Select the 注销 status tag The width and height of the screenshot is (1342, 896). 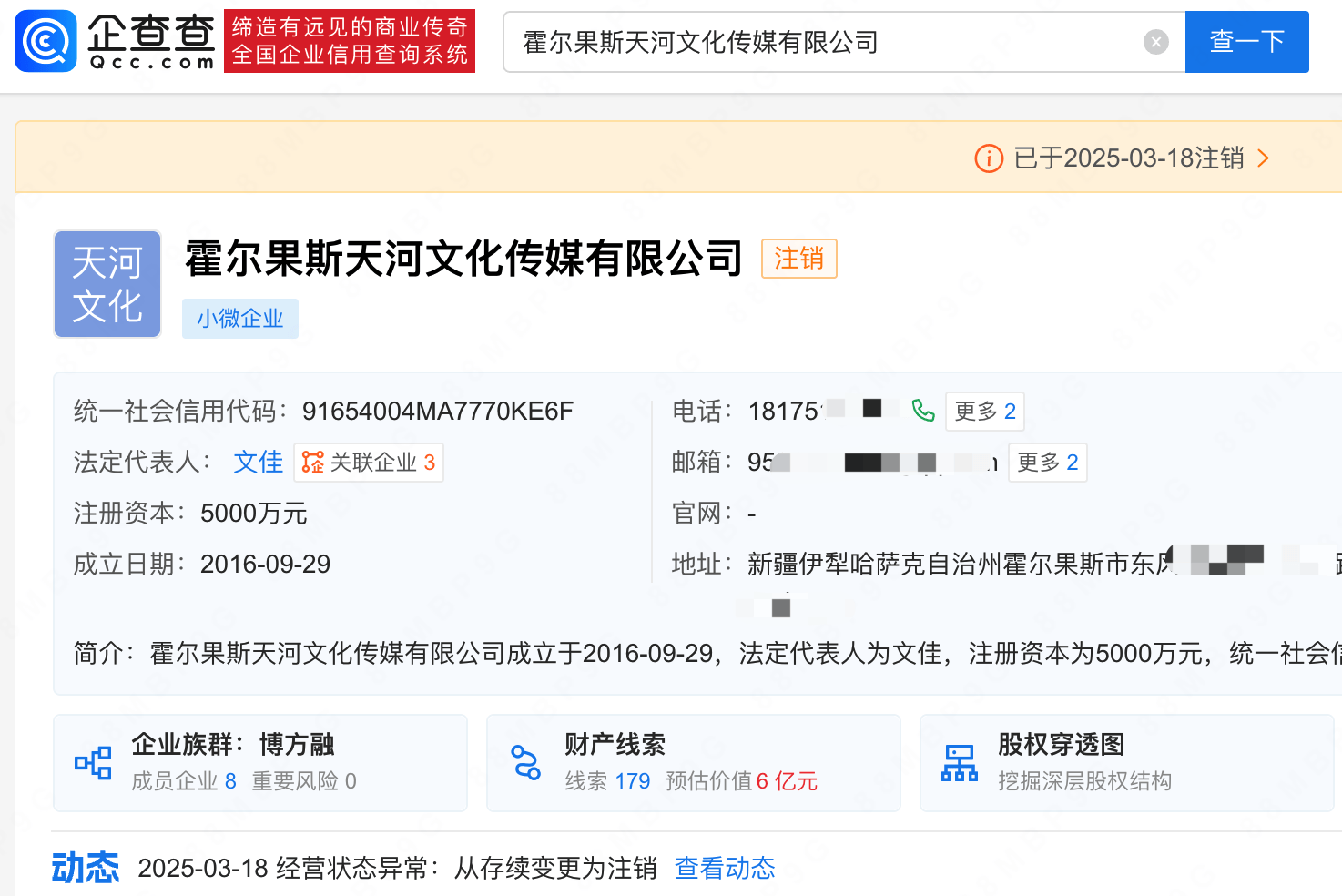798,259
